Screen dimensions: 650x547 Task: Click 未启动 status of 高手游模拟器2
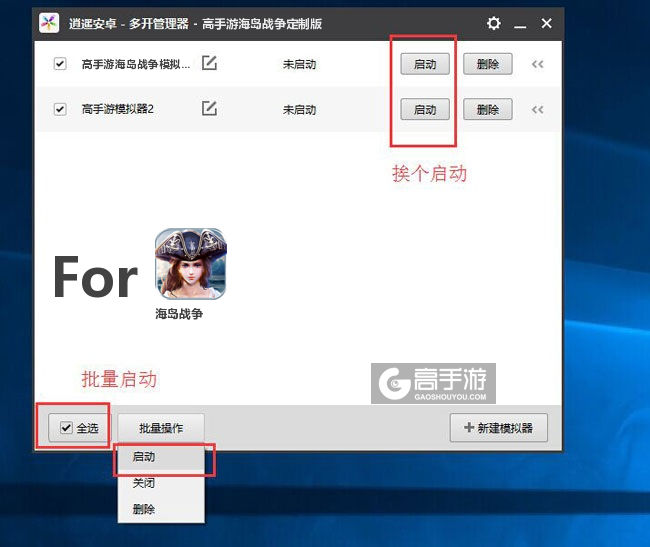click(299, 110)
